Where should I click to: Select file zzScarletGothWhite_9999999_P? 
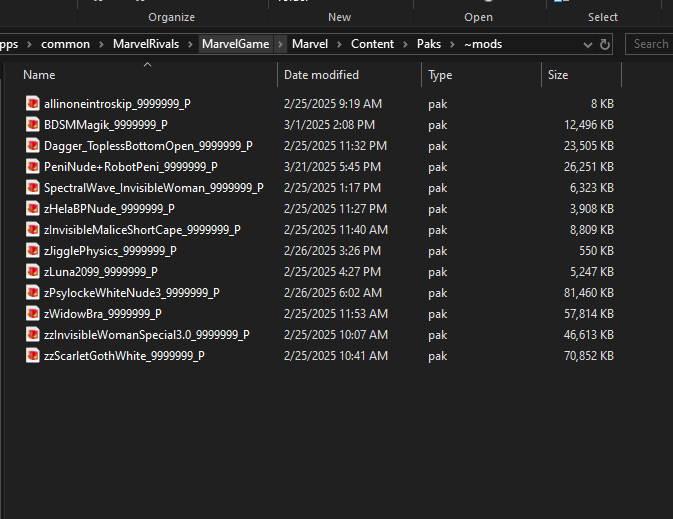(124, 356)
